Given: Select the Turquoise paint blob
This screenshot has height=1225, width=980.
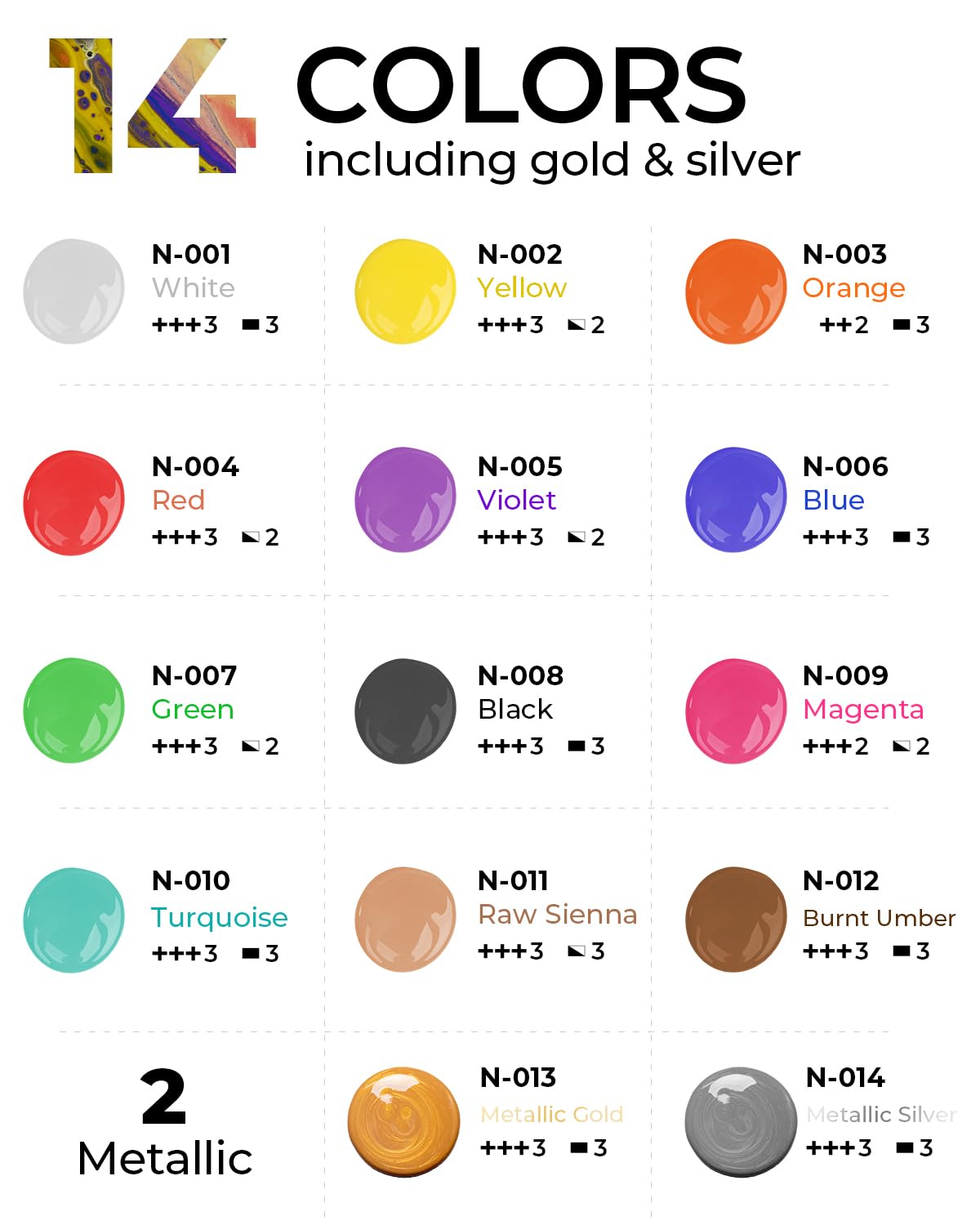Looking at the screenshot, I should [x=74, y=920].
